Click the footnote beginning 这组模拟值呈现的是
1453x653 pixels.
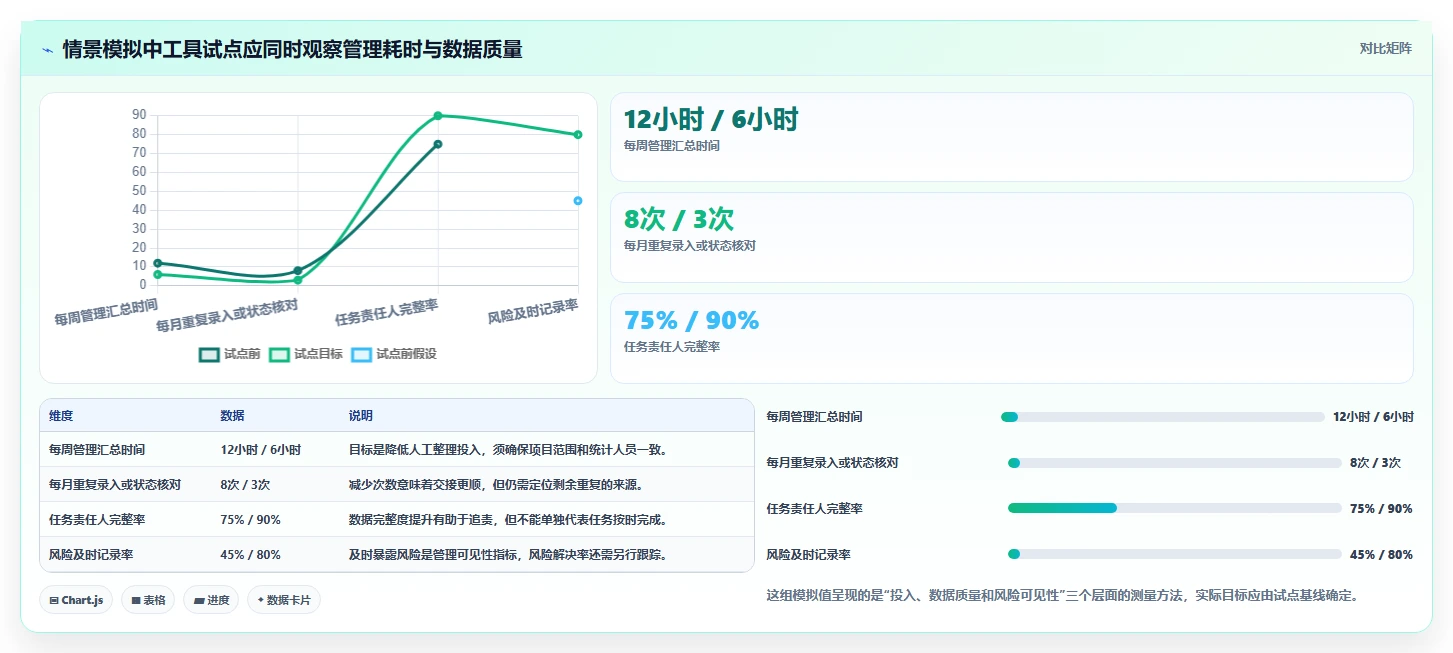1062,596
